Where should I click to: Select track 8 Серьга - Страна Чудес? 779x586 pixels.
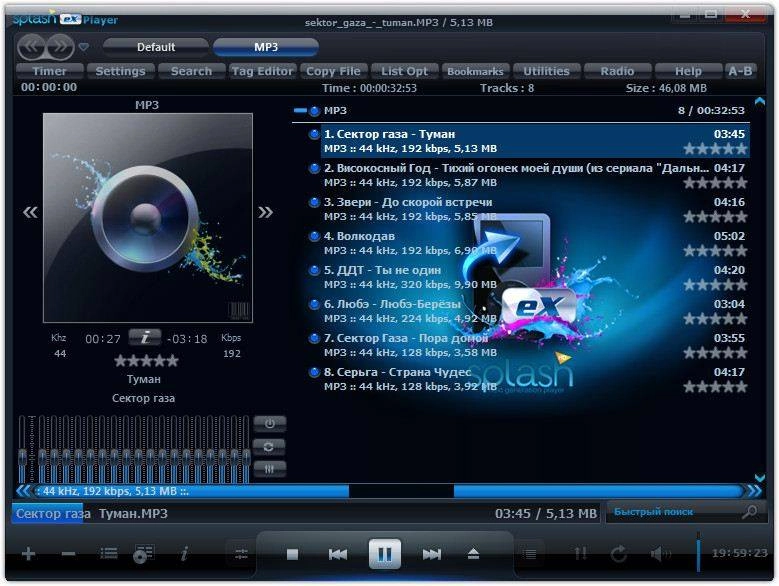pyautogui.click(x=535, y=379)
